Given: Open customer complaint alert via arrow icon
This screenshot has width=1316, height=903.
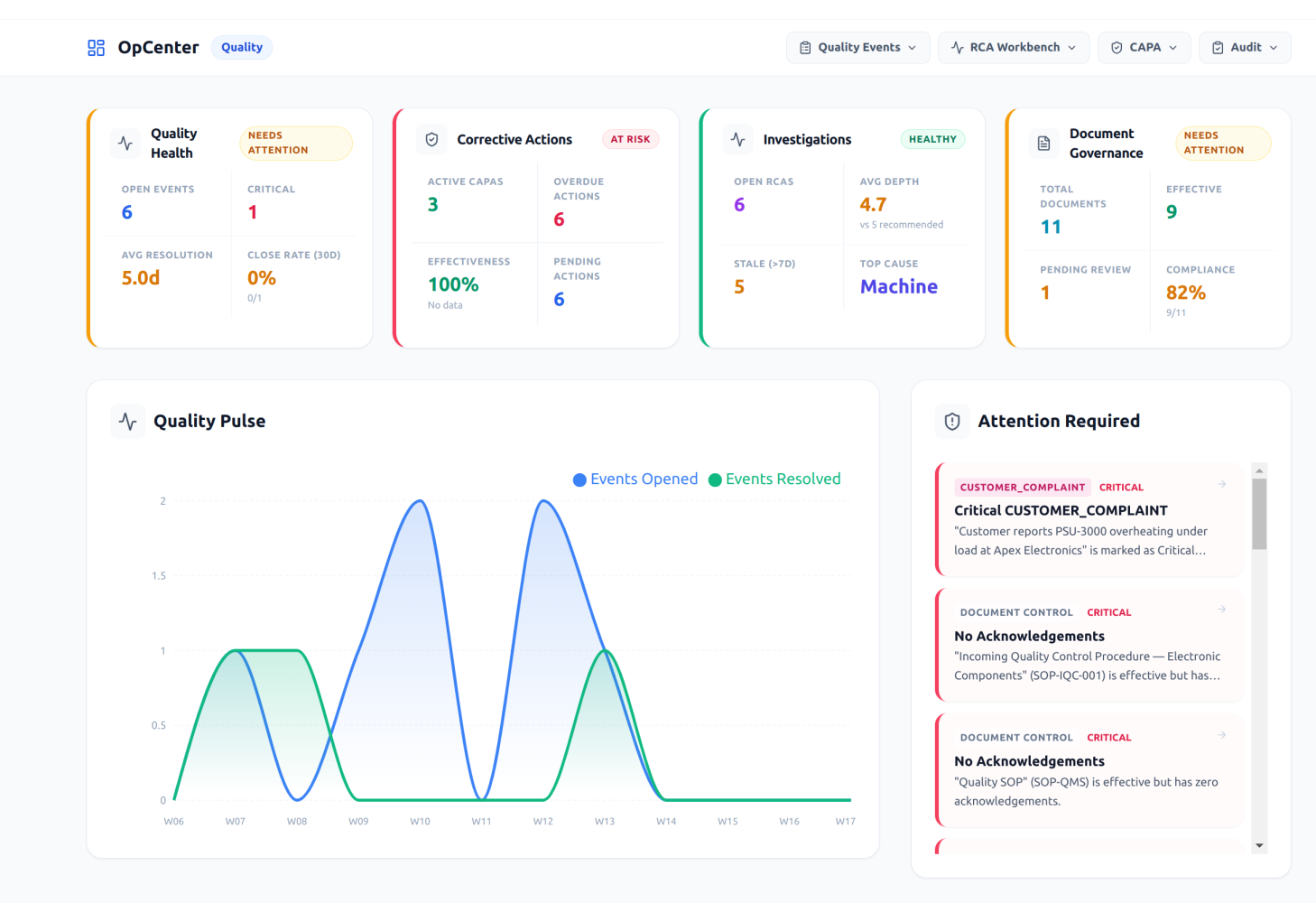Looking at the screenshot, I should pyautogui.click(x=1221, y=485).
